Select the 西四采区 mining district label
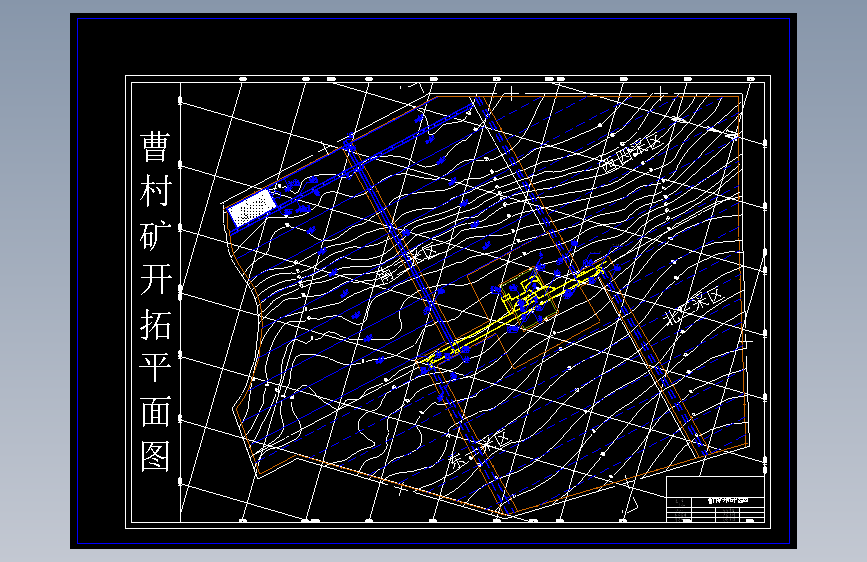The width and height of the screenshot is (867, 562). (x=631, y=154)
